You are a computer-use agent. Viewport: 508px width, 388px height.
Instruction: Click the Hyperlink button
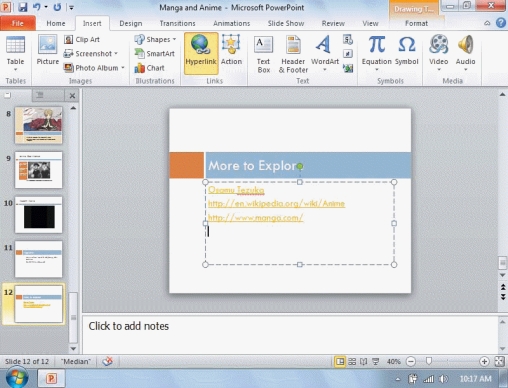(x=201, y=53)
